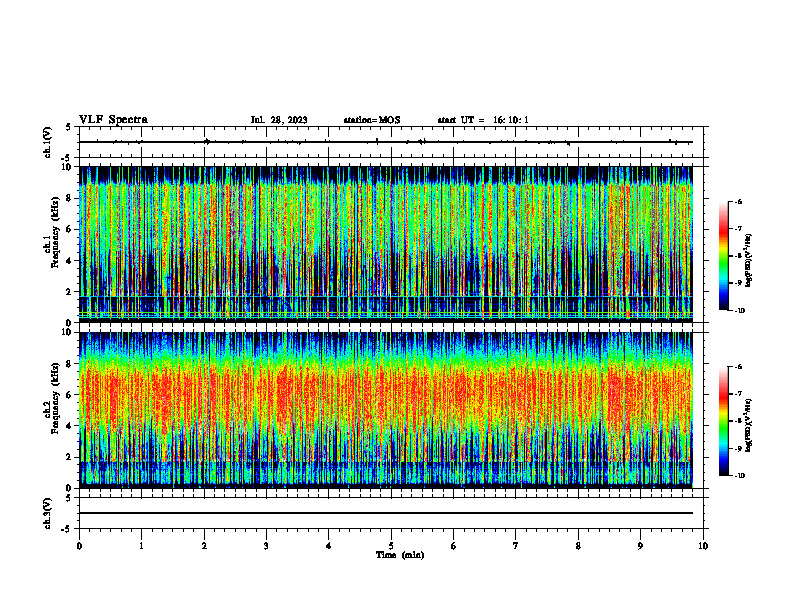Click time axis tick label "7"
Viewport: 792px width, 612px height.
tap(516, 546)
